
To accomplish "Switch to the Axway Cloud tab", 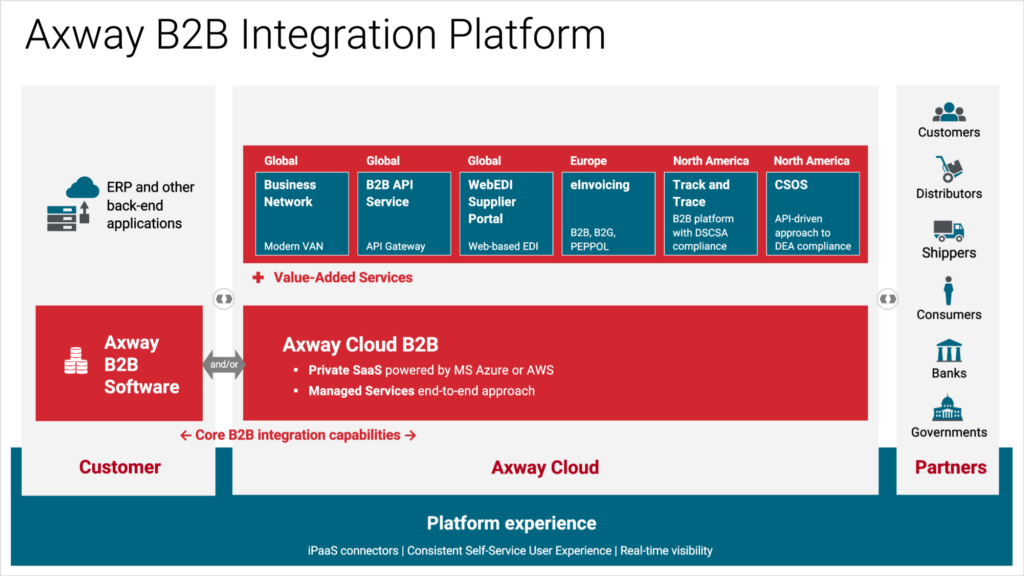I will pyautogui.click(x=544, y=466).
